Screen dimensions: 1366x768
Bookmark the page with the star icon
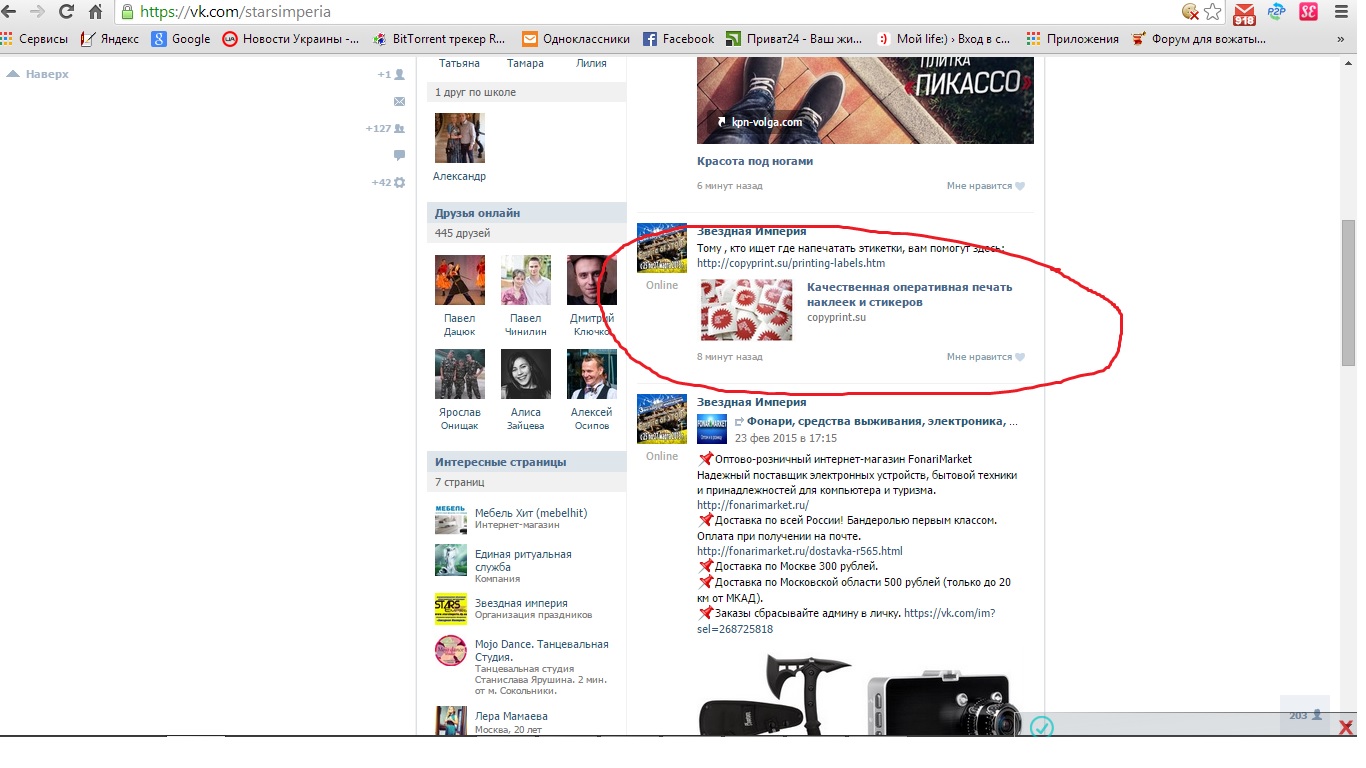(1213, 12)
